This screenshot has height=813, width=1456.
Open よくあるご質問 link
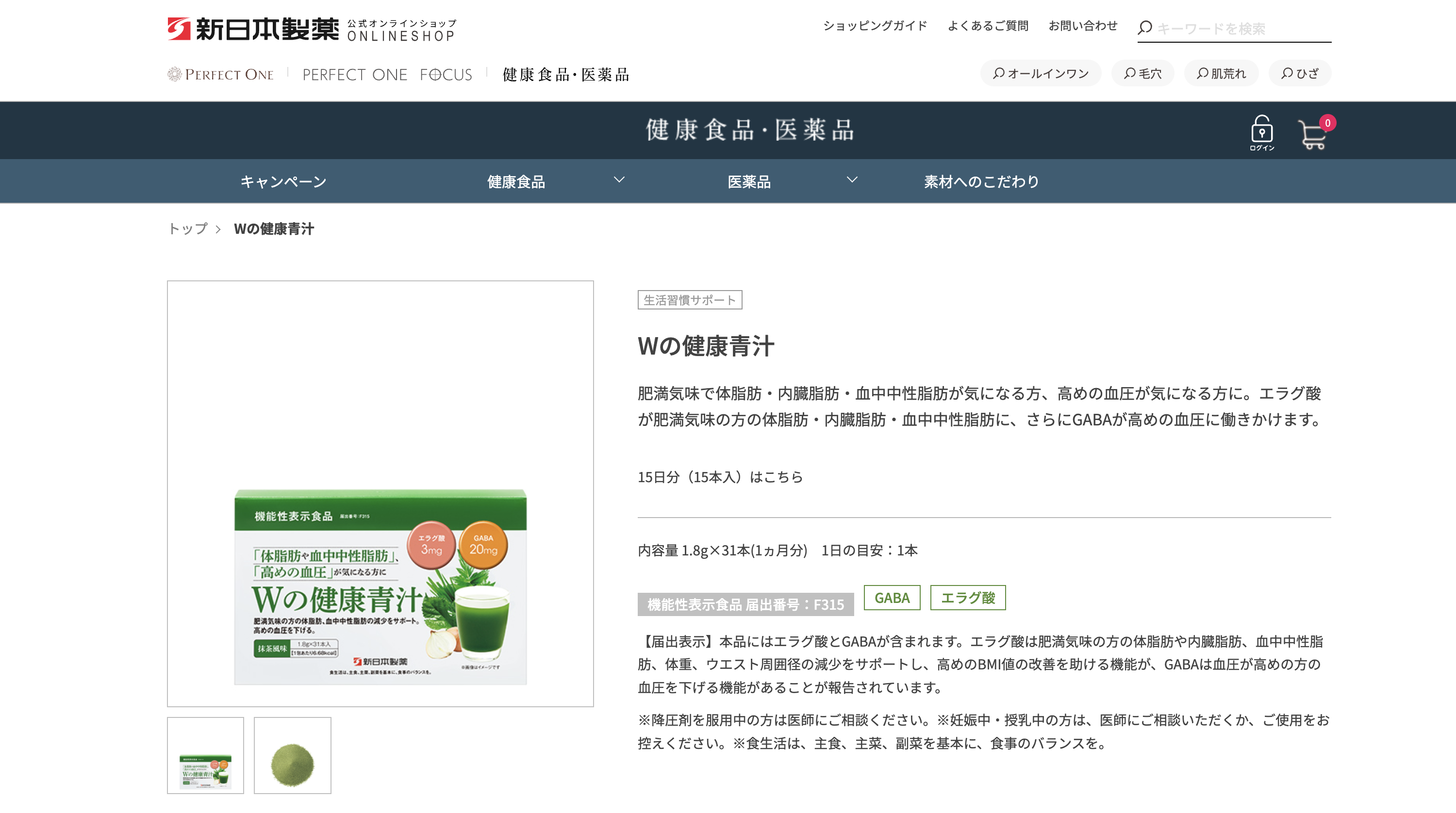(x=988, y=25)
